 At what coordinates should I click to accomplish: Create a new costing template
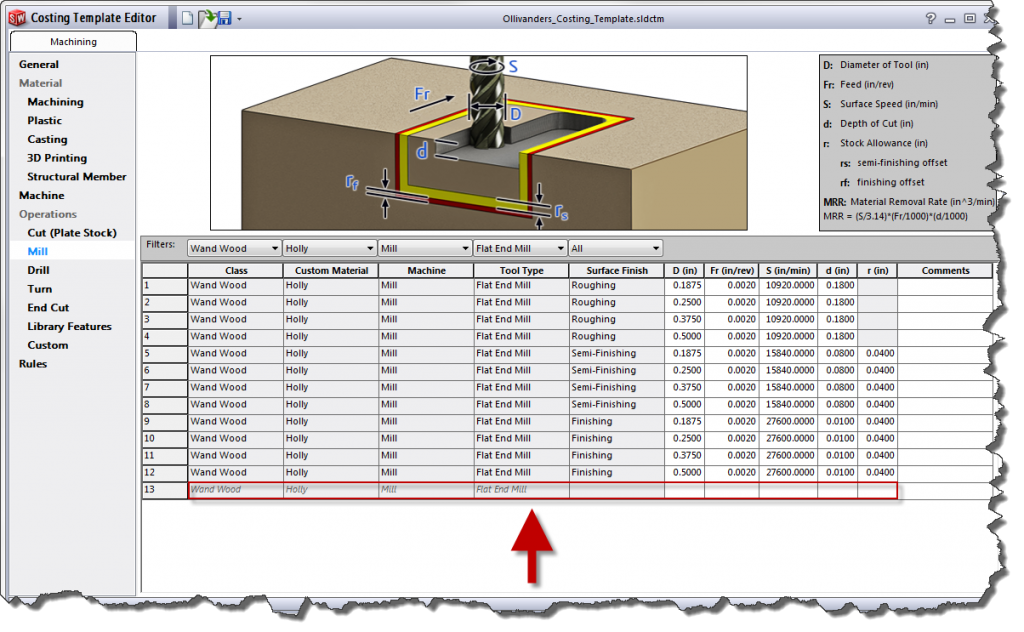[x=187, y=17]
